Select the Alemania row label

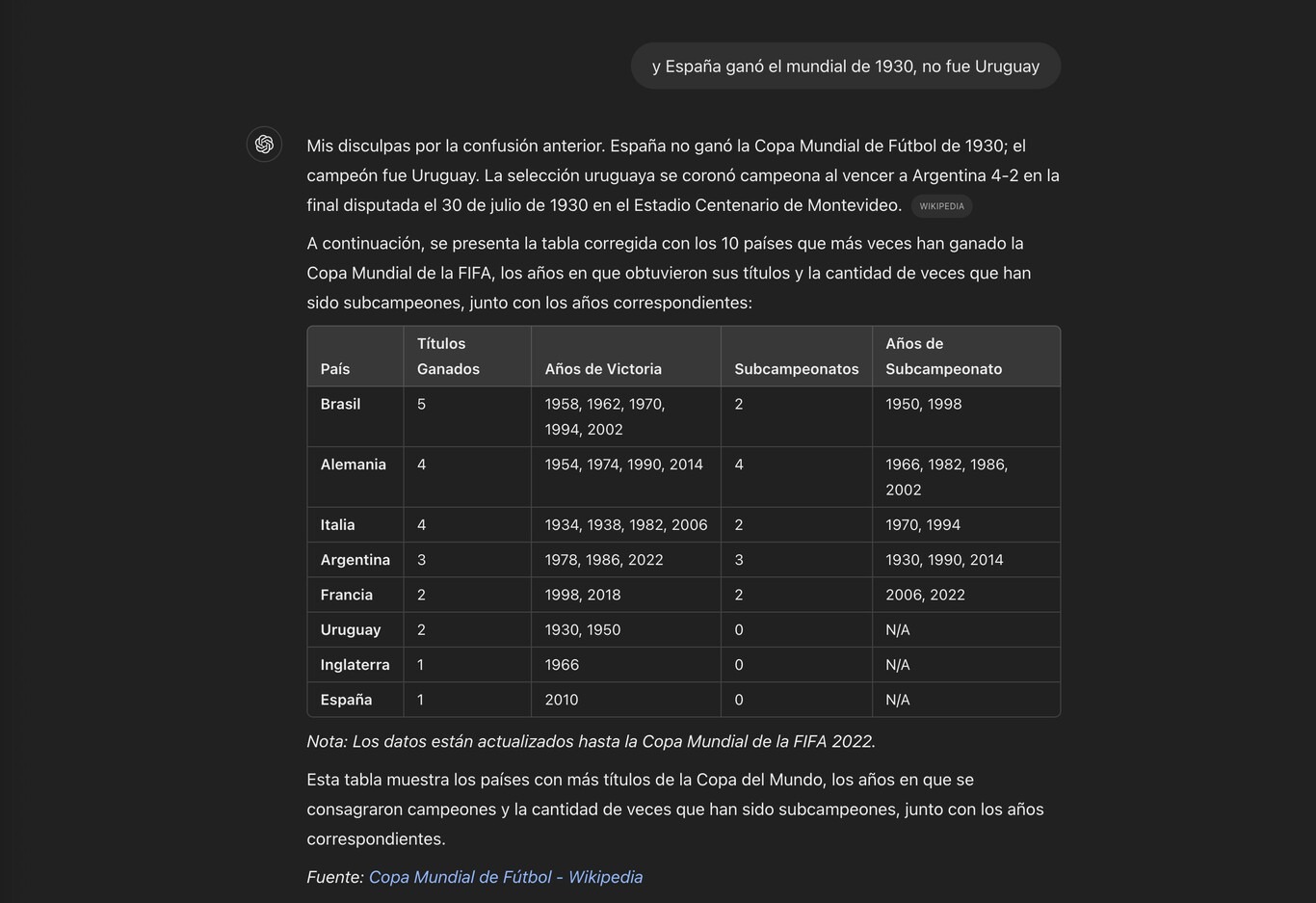click(x=353, y=465)
